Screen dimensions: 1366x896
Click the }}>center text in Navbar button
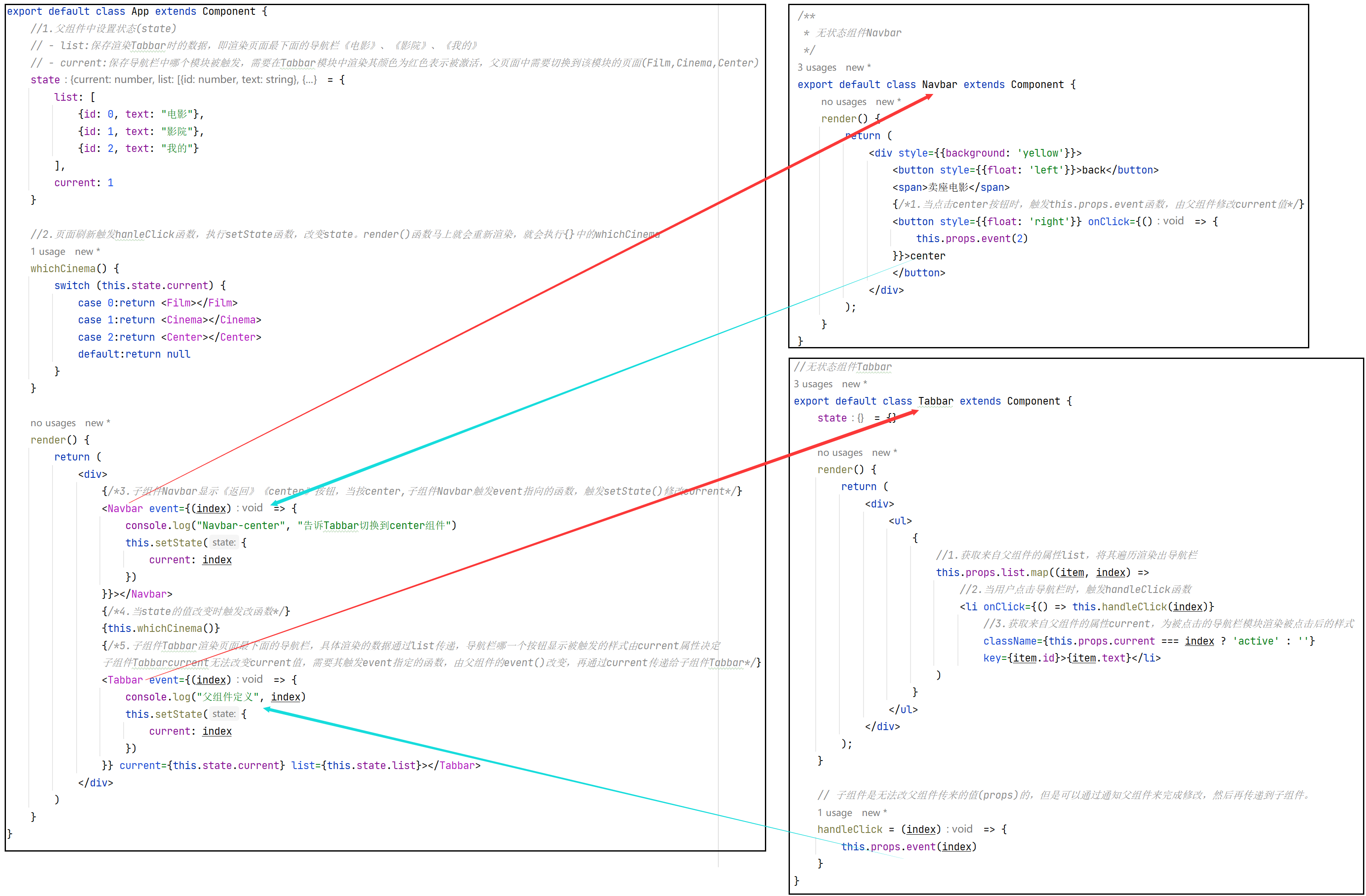pyautogui.click(x=918, y=256)
